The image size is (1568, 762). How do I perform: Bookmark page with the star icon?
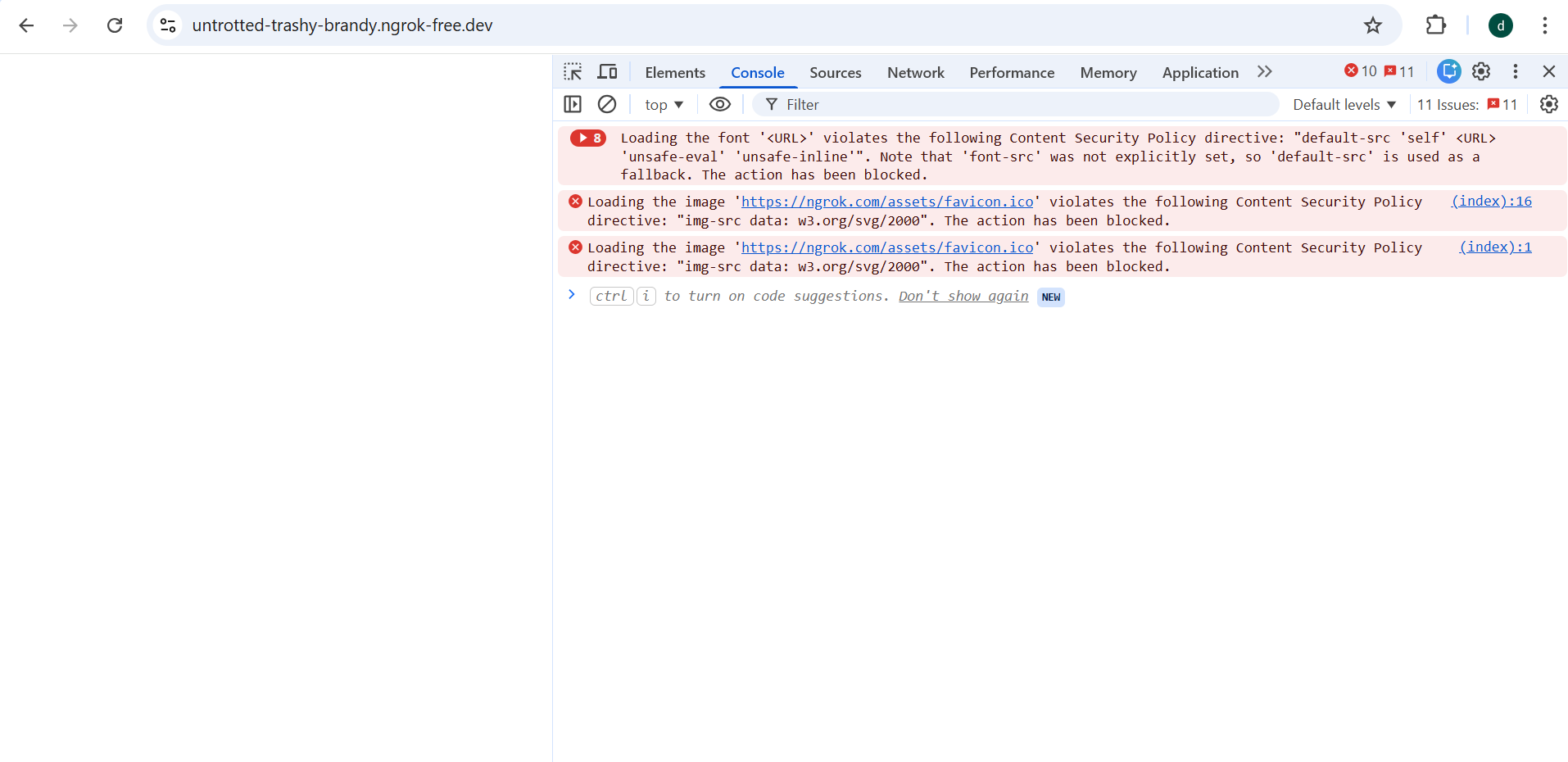(1373, 25)
